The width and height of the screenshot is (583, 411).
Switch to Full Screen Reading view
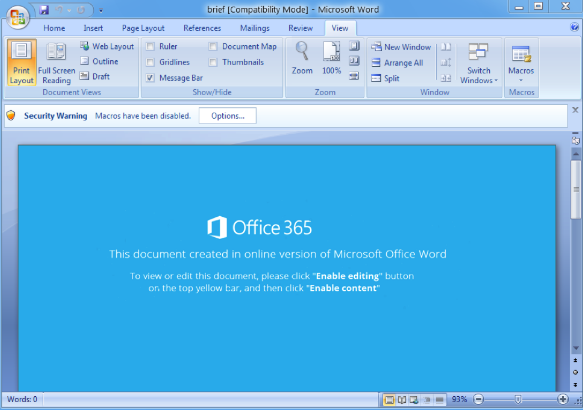pos(57,62)
